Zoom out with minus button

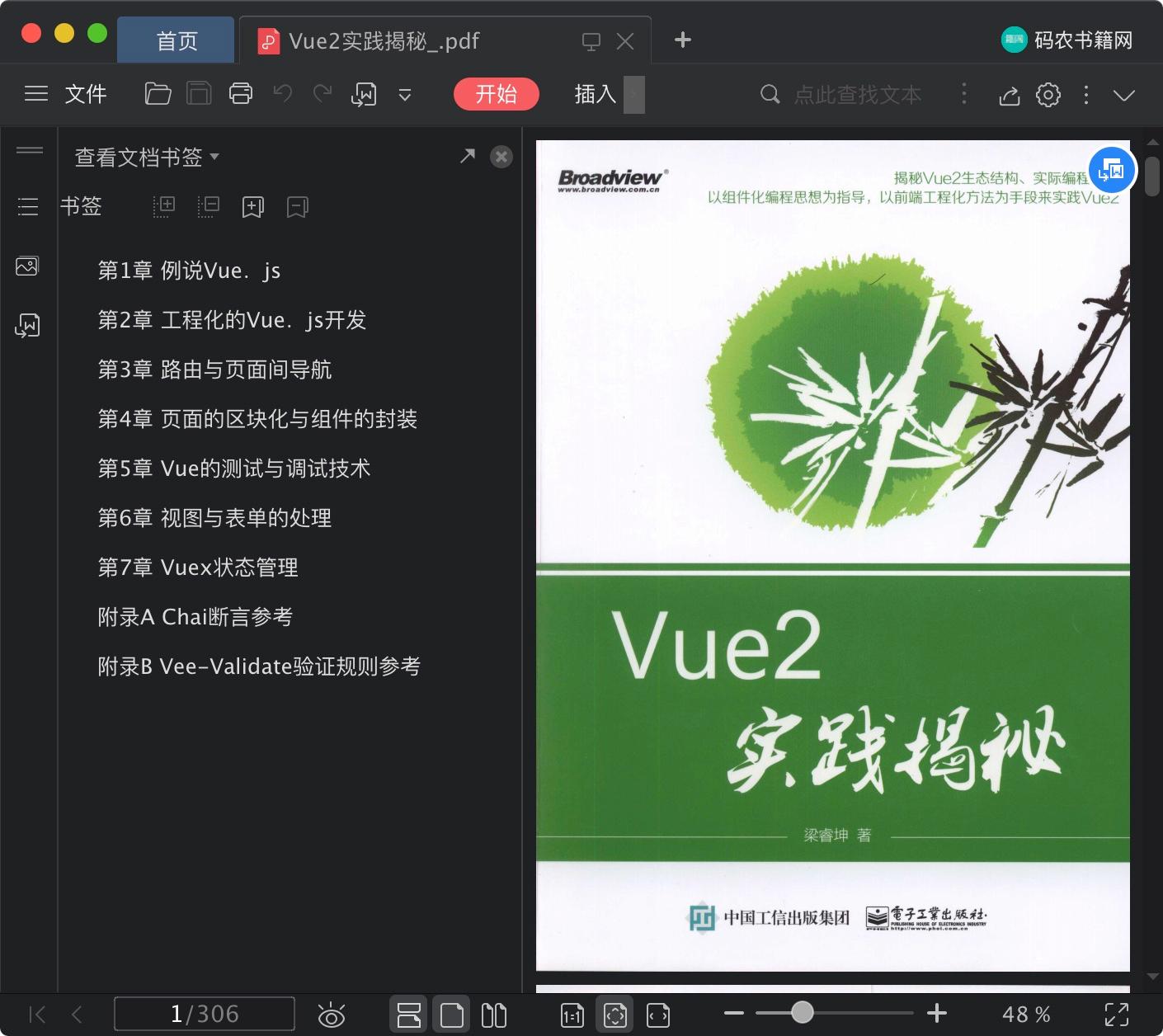(x=734, y=1013)
